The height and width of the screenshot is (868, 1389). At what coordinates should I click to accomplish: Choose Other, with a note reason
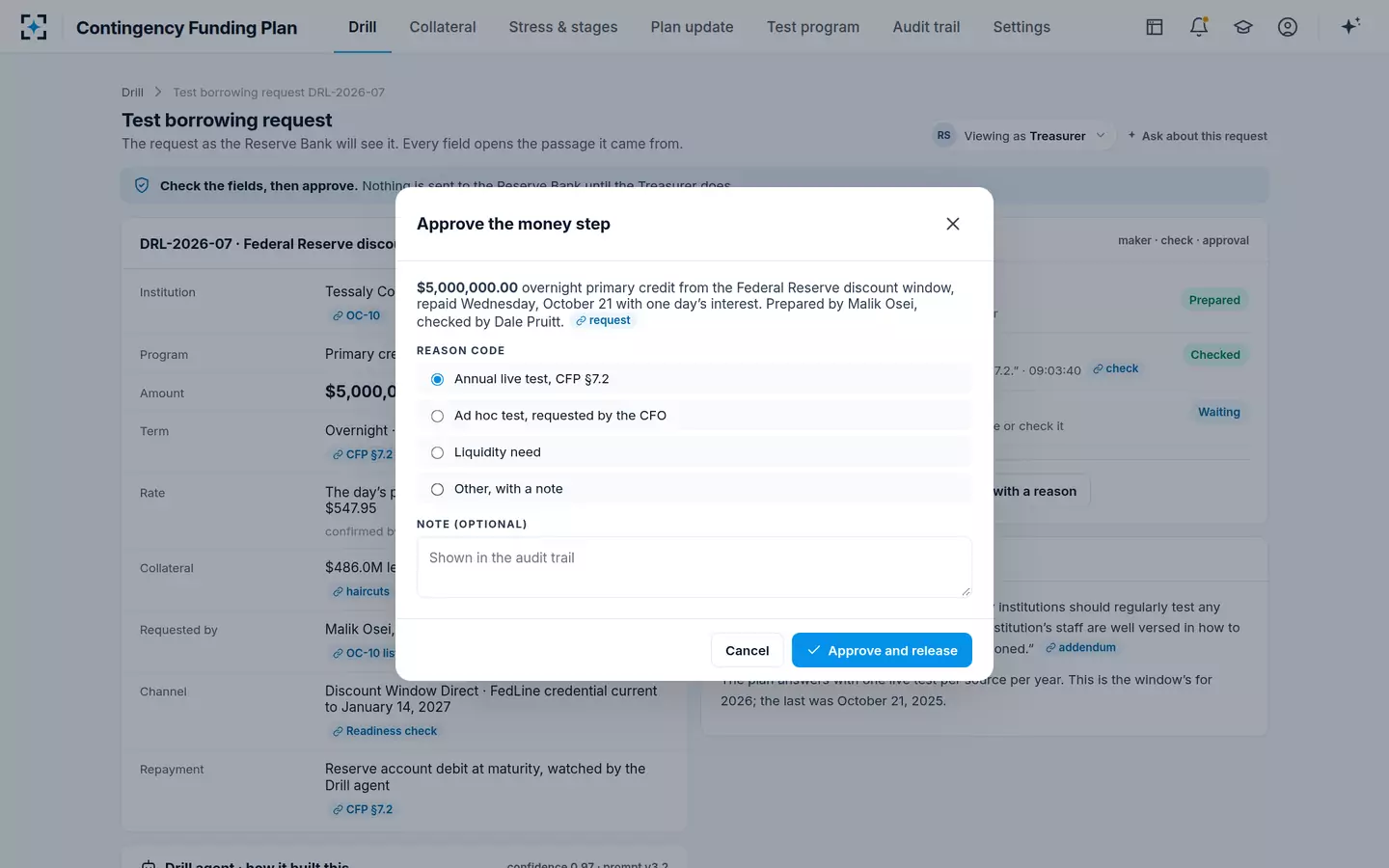click(694, 489)
